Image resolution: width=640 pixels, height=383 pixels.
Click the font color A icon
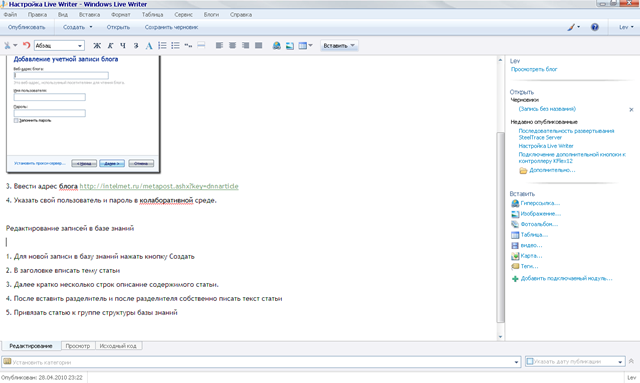pos(149,46)
